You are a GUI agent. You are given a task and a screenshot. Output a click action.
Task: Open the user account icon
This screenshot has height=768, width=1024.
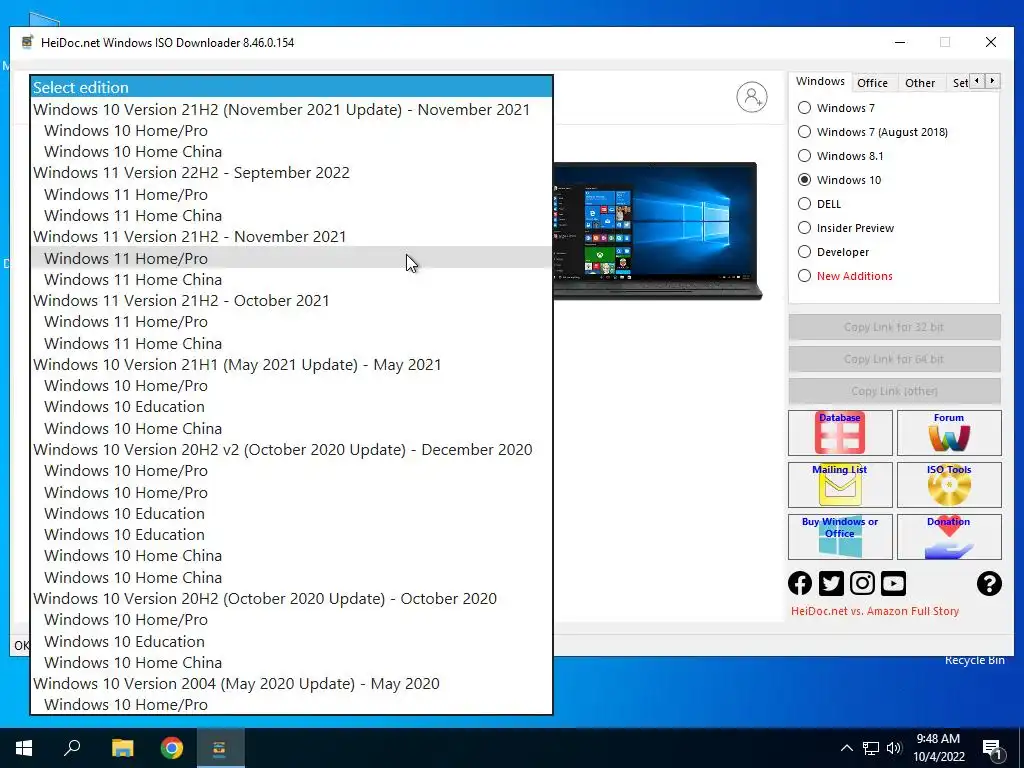(752, 97)
